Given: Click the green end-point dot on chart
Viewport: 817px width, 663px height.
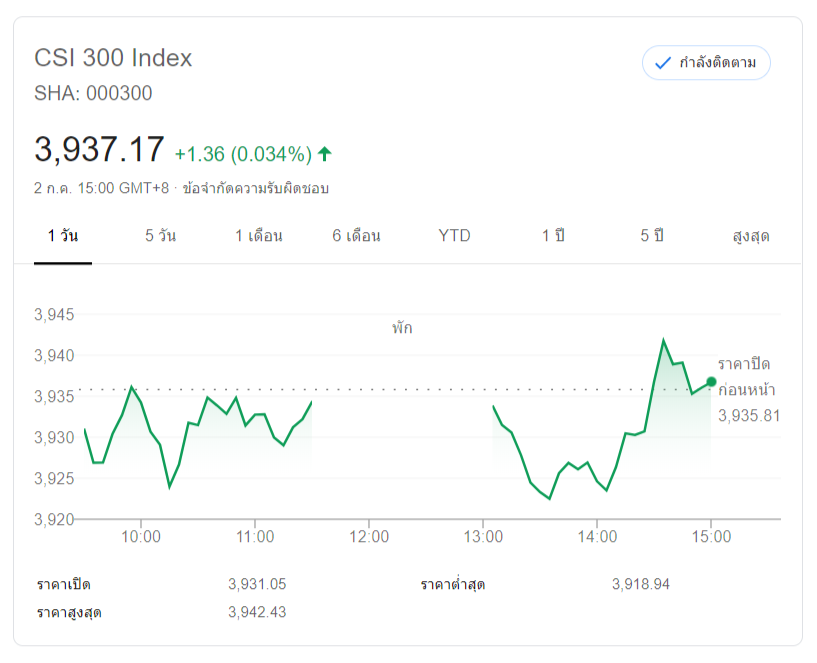Looking at the screenshot, I should 711,381.
